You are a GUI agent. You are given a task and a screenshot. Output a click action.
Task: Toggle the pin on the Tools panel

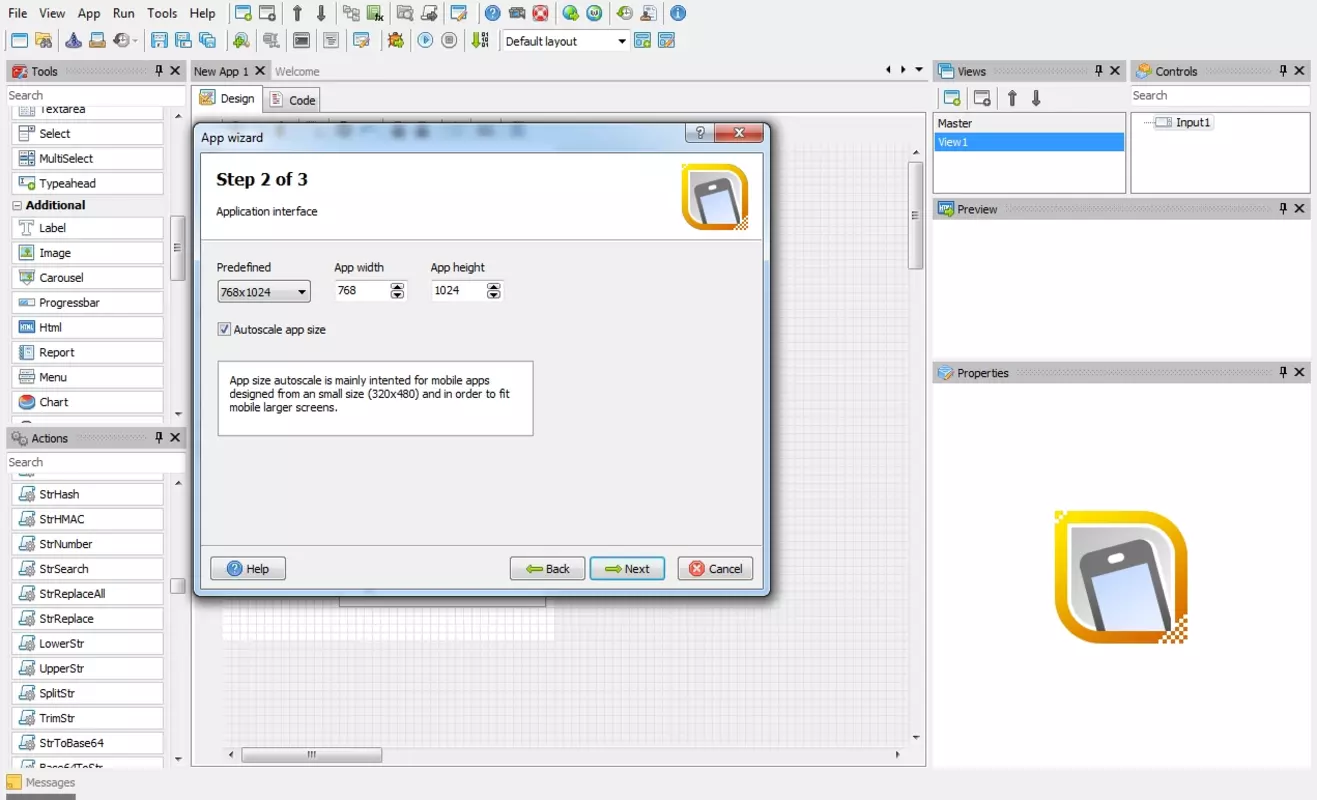point(158,71)
